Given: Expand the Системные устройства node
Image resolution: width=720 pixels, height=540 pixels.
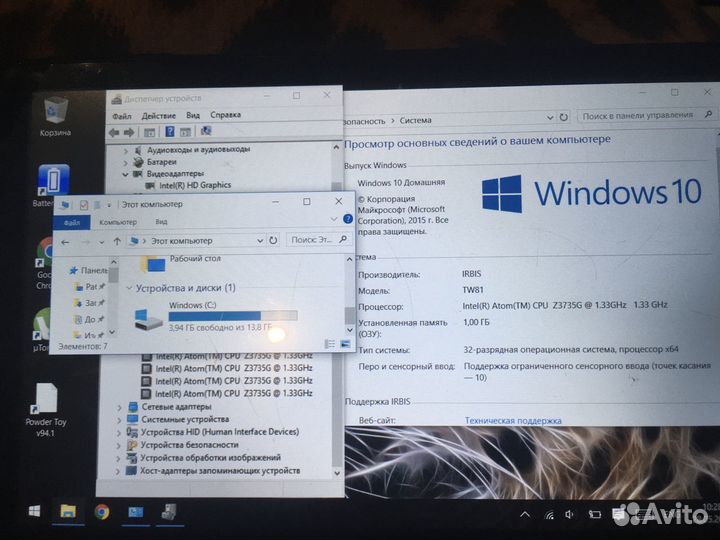Looking at the screenshot, I should [x=119, y=420].
